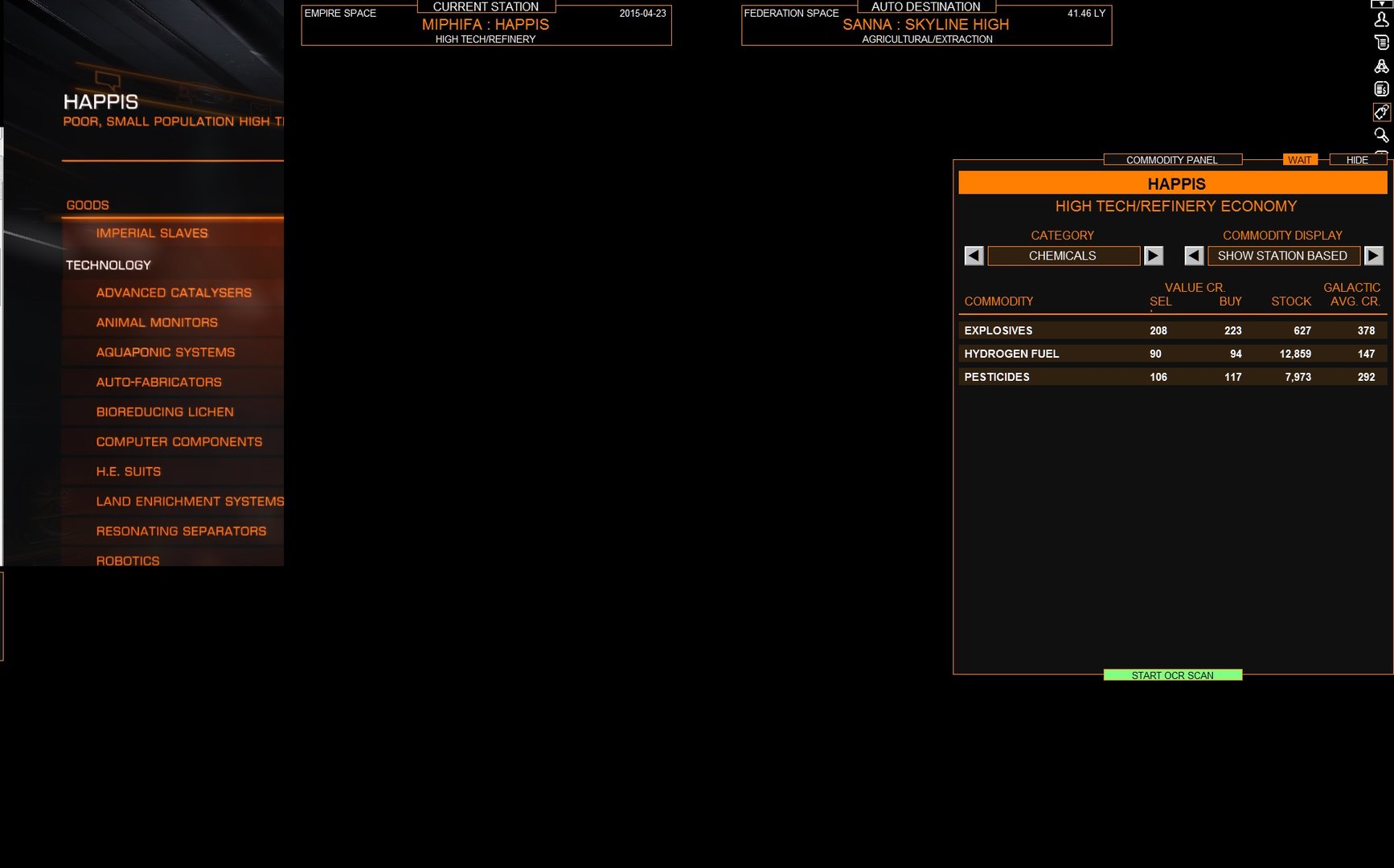This screenshot has height=868, width=1394.
Task: Select the price tags commodity icon
Action: [x=1381, y=113]
